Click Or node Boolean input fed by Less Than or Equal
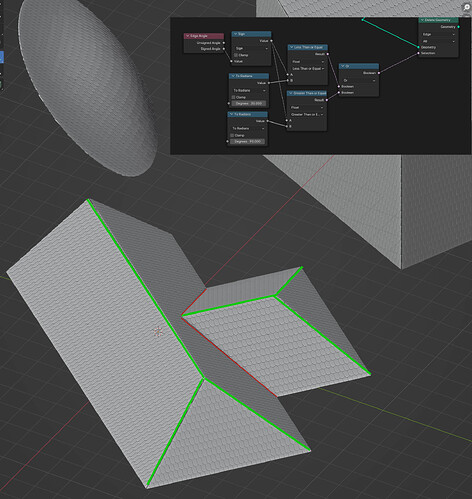This screenshot has height=499, width=472. [339, 86]
